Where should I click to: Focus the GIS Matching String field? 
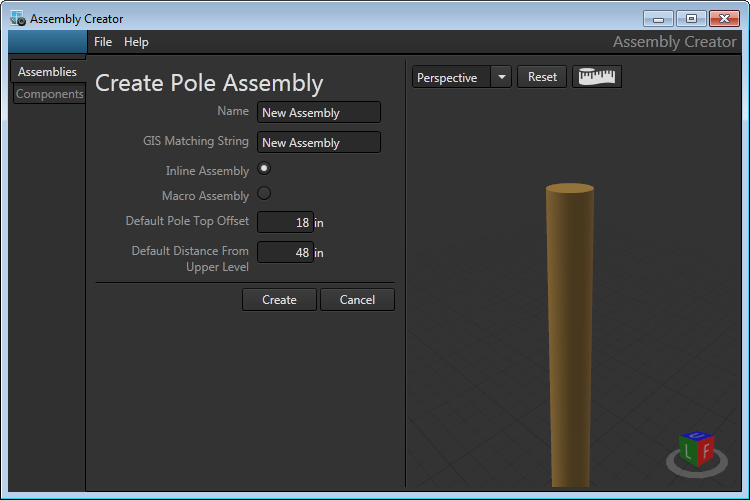pos(318,142)
